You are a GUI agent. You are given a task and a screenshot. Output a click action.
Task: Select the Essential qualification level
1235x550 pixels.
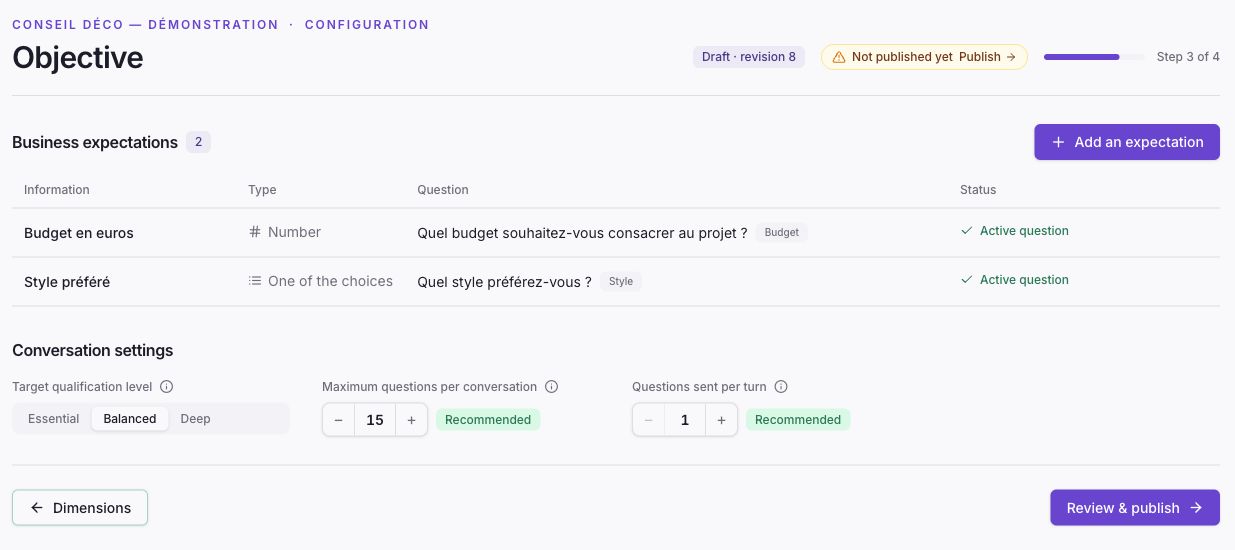pyautogui.click(x=53, y=419)
